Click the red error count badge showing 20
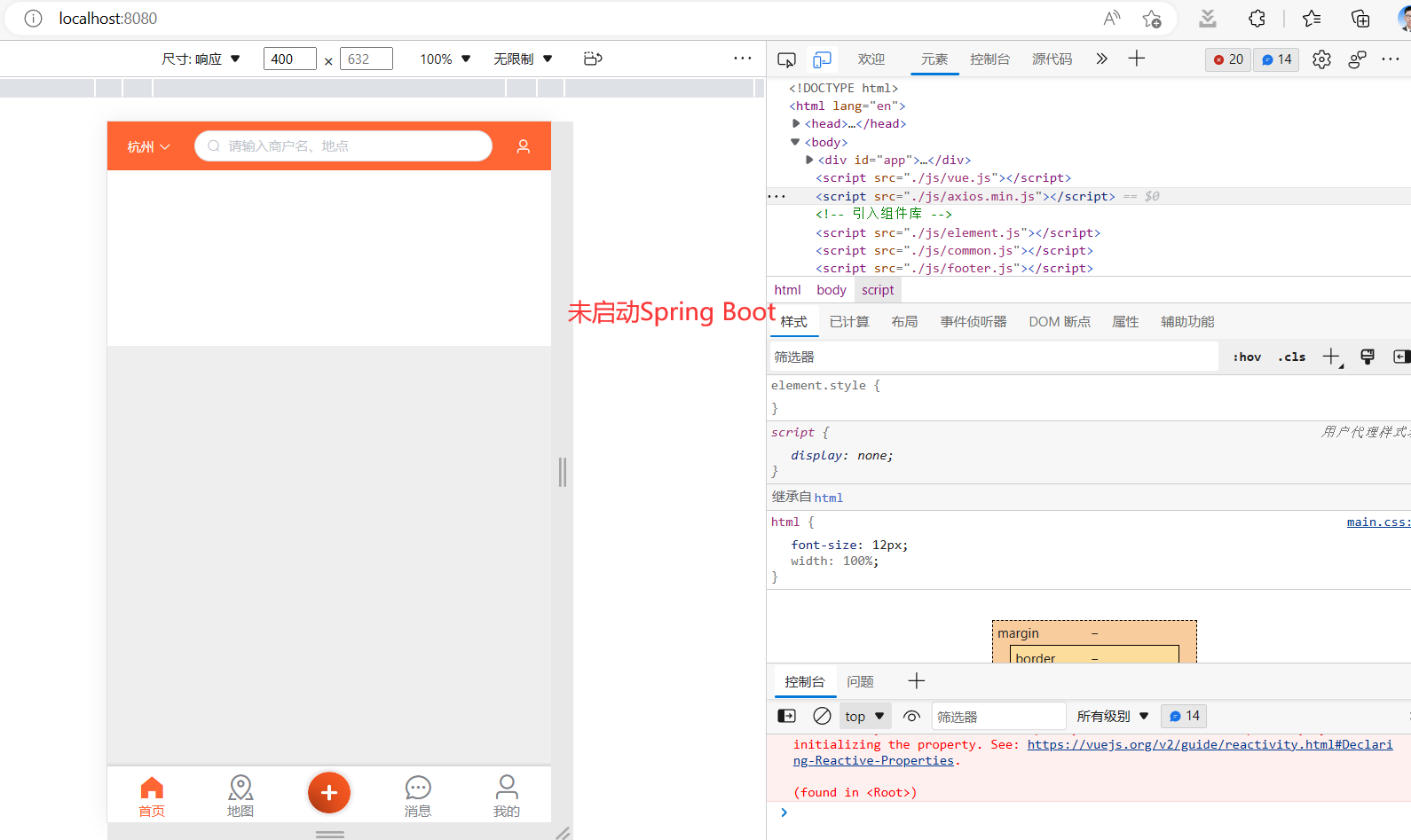Viewport: 1411px width, 840px height. pyautogui.click(x=1228, y=59)
